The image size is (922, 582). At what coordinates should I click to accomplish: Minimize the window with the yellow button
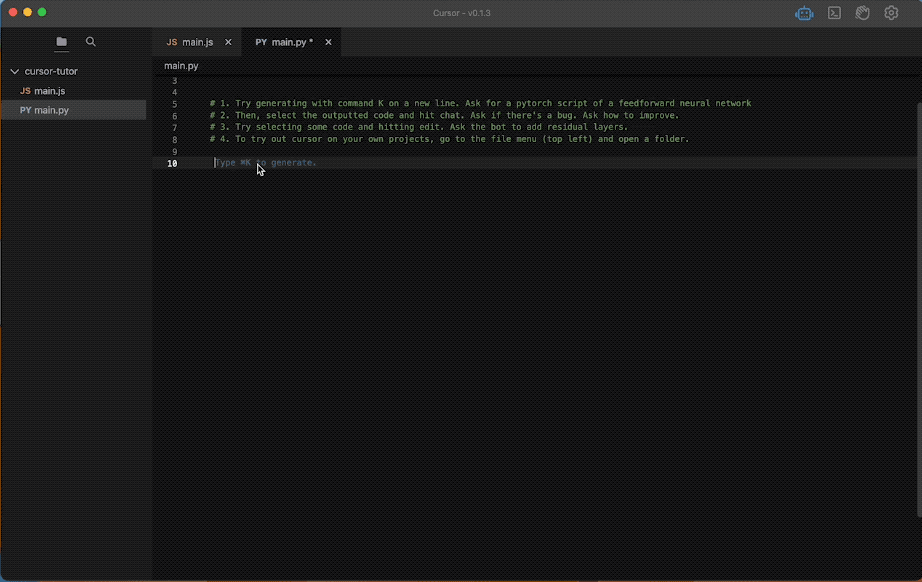click(x=27, y=12)
